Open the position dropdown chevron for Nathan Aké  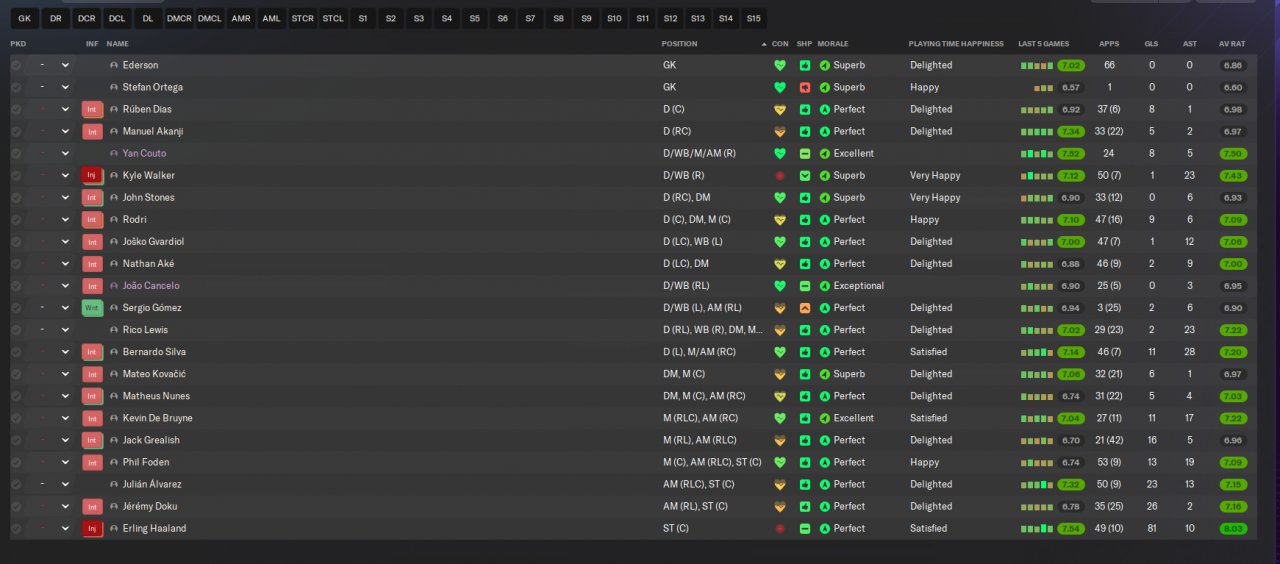click(x=65, y=264)
